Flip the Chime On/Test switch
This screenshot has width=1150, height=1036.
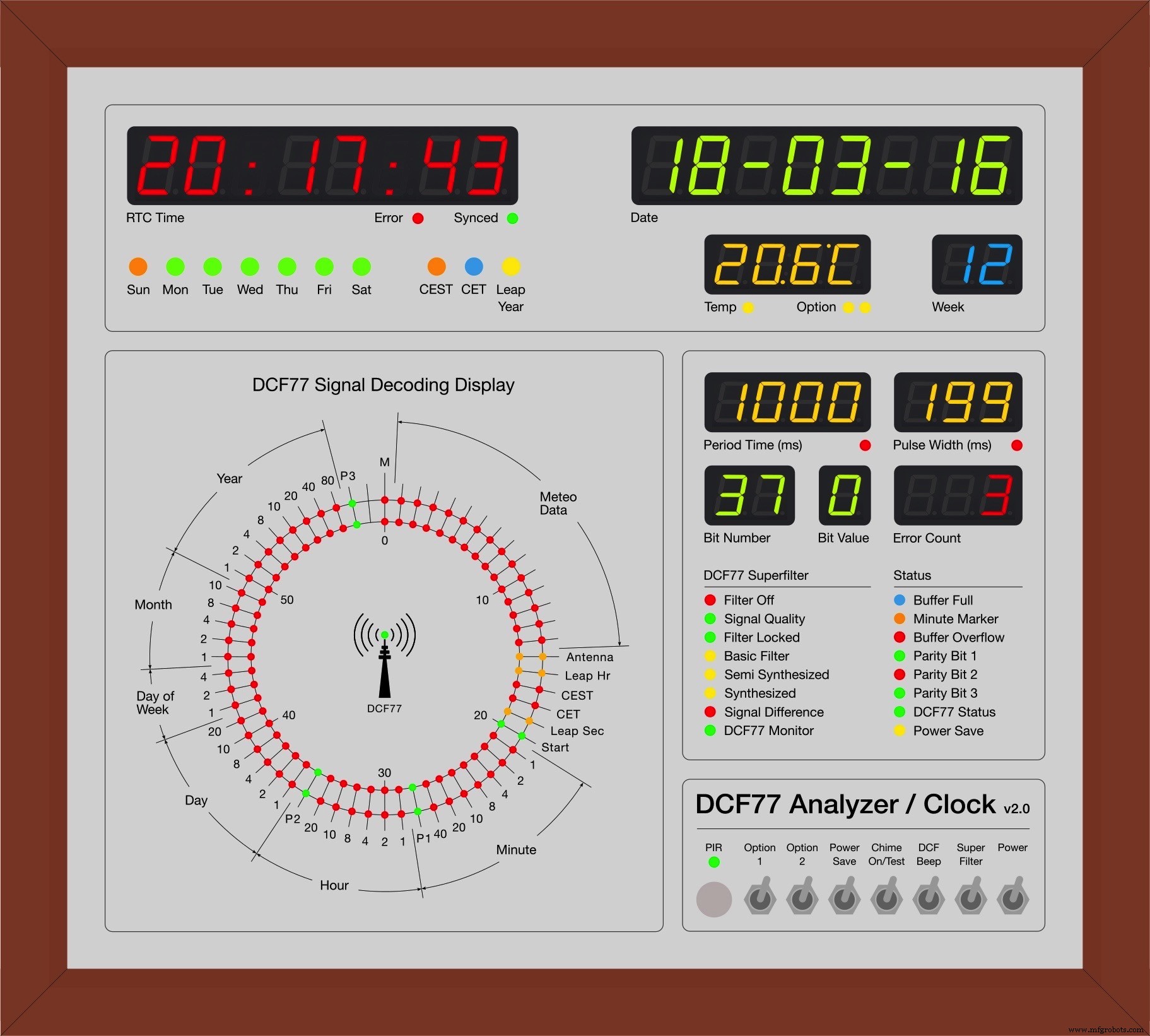886,900
